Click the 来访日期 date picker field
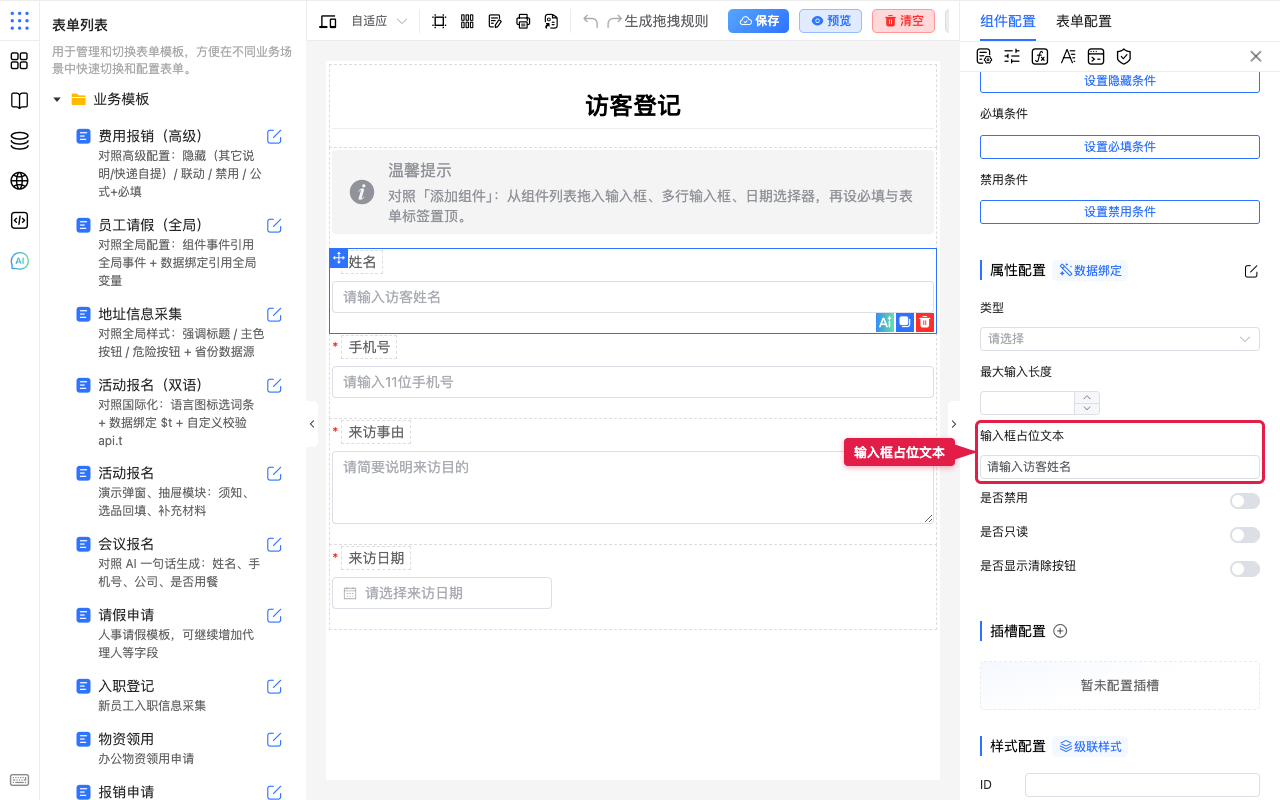The width and height of the screenshot is (1280, 800). click(442, 593)
